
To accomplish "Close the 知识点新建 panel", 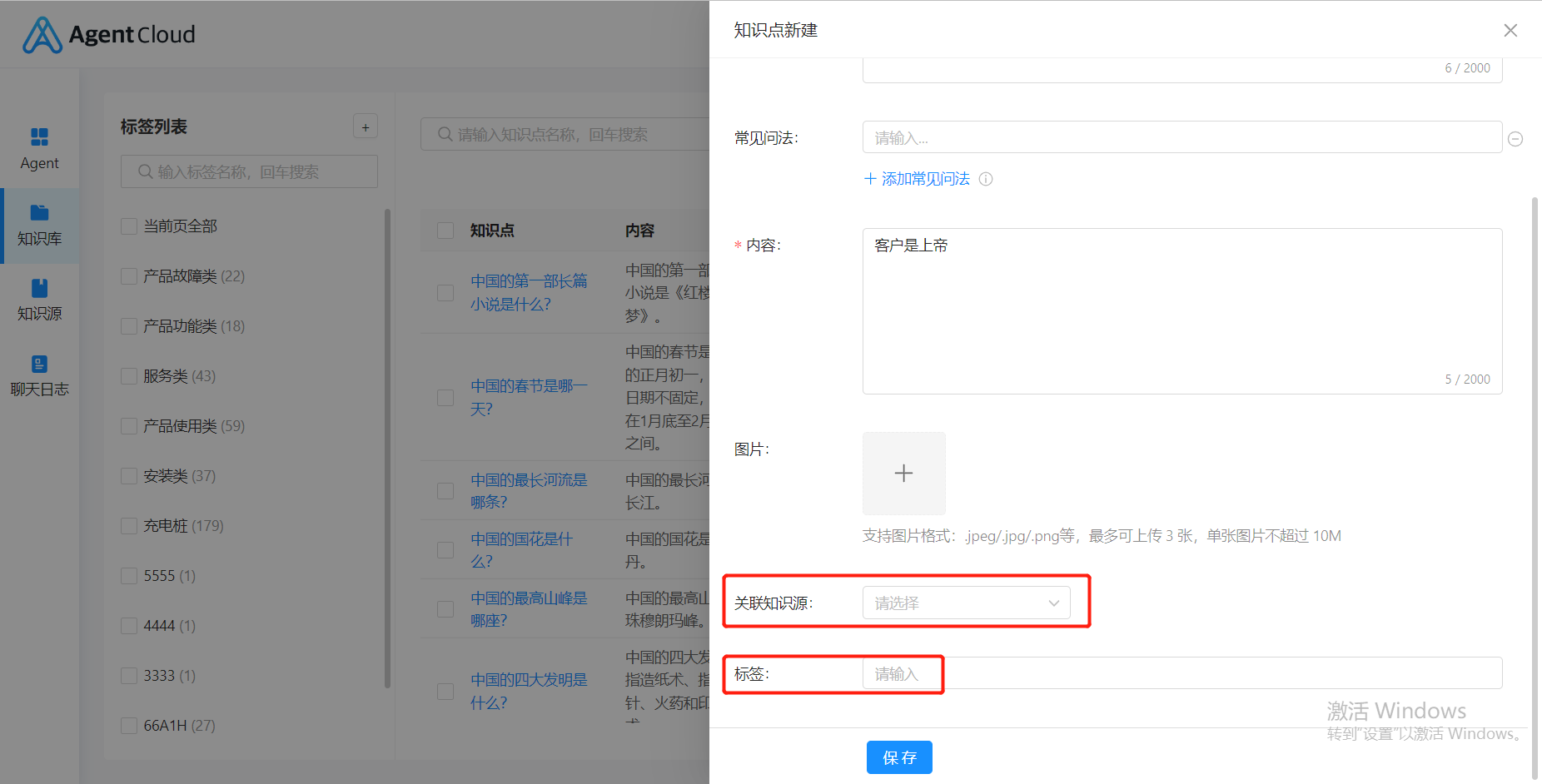I will (1510, 30).
